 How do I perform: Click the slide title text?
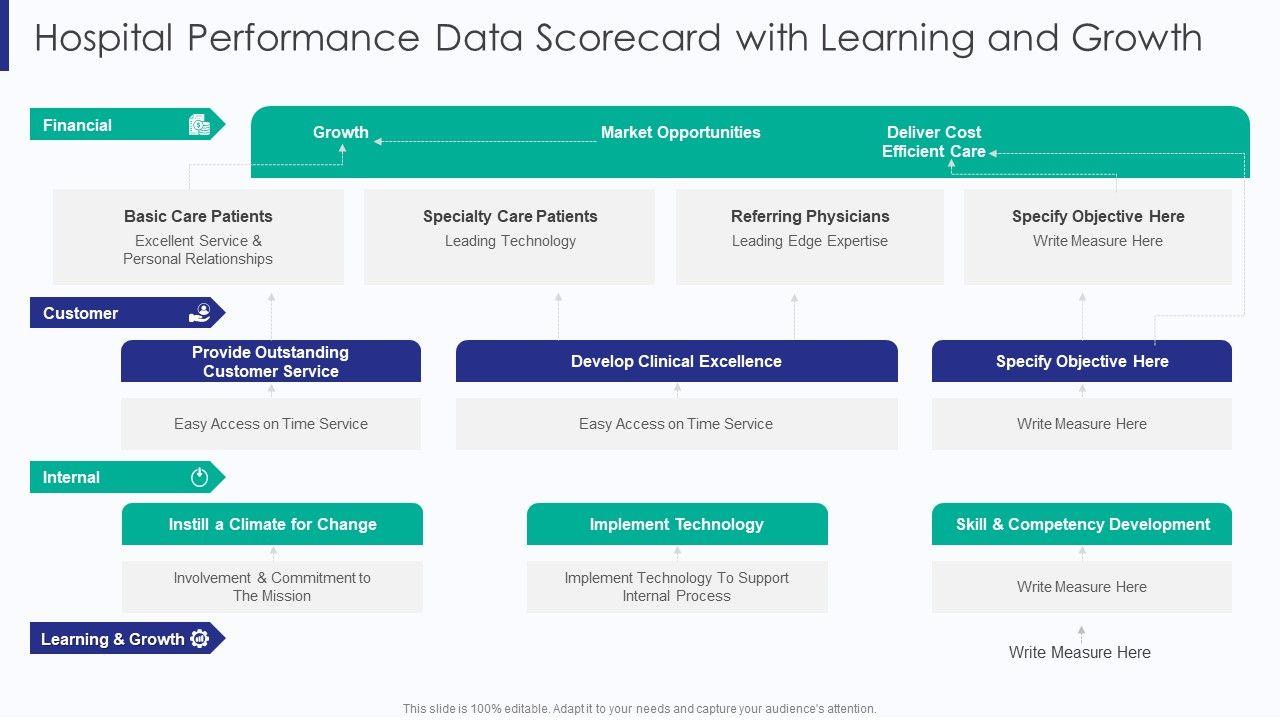click(x=618, y=38)
